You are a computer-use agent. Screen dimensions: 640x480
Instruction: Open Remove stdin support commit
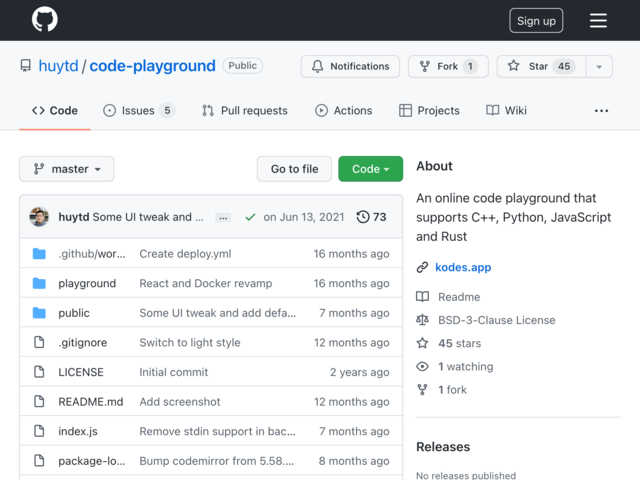(x=217, y=431)
